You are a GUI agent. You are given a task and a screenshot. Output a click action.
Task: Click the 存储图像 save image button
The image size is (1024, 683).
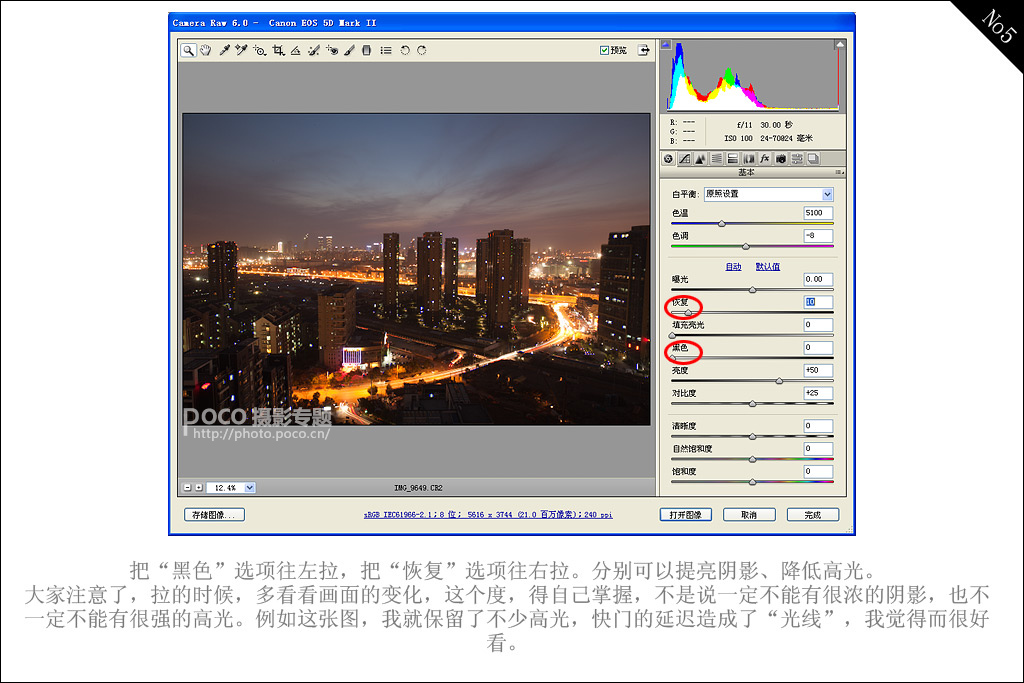(214, 515)
